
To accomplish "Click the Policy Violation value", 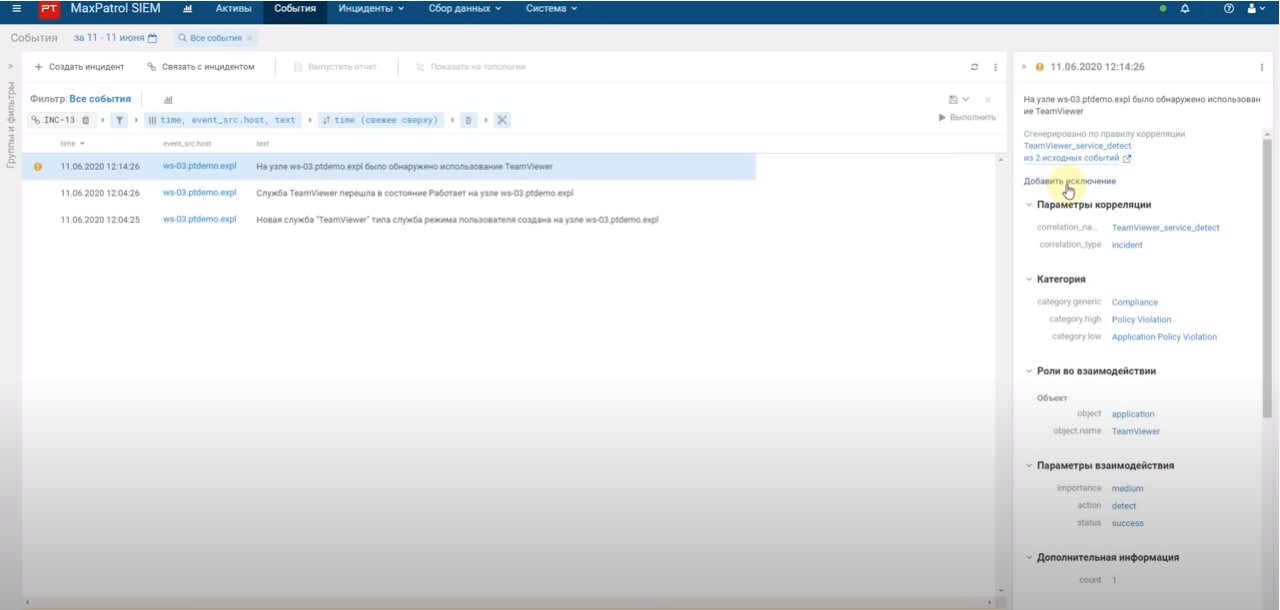I will click(1142, 320).
